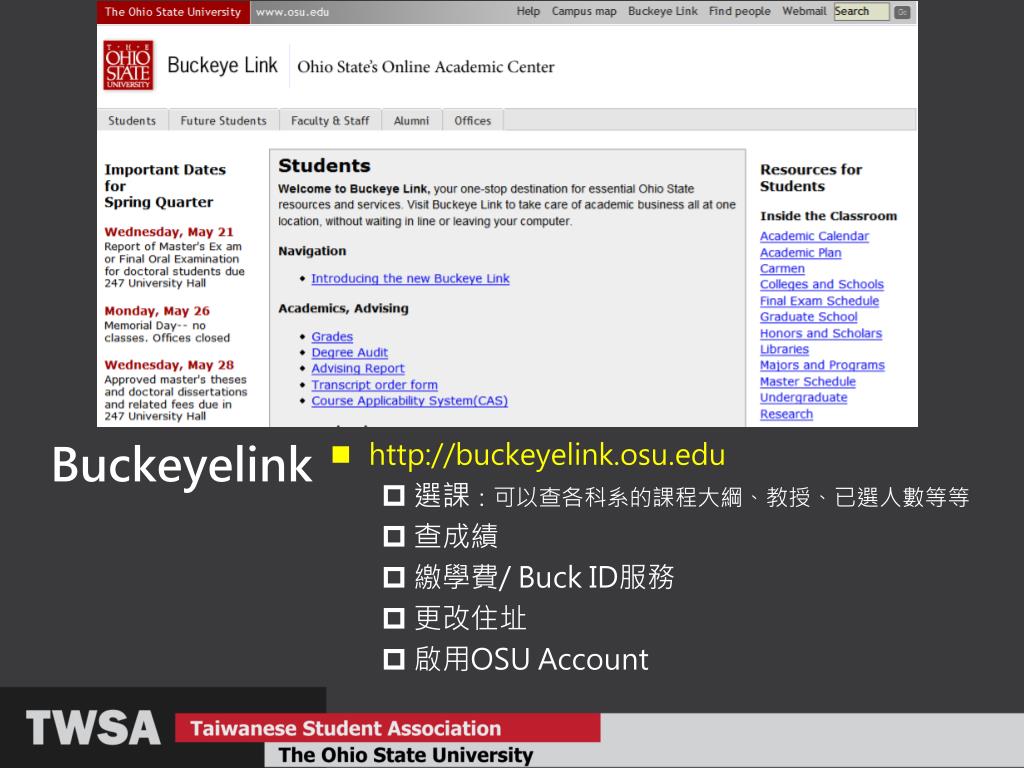The height and width of the screenshot is (768, 1024).
Task: Open Campus map link
Action: (x=584, y=11)
